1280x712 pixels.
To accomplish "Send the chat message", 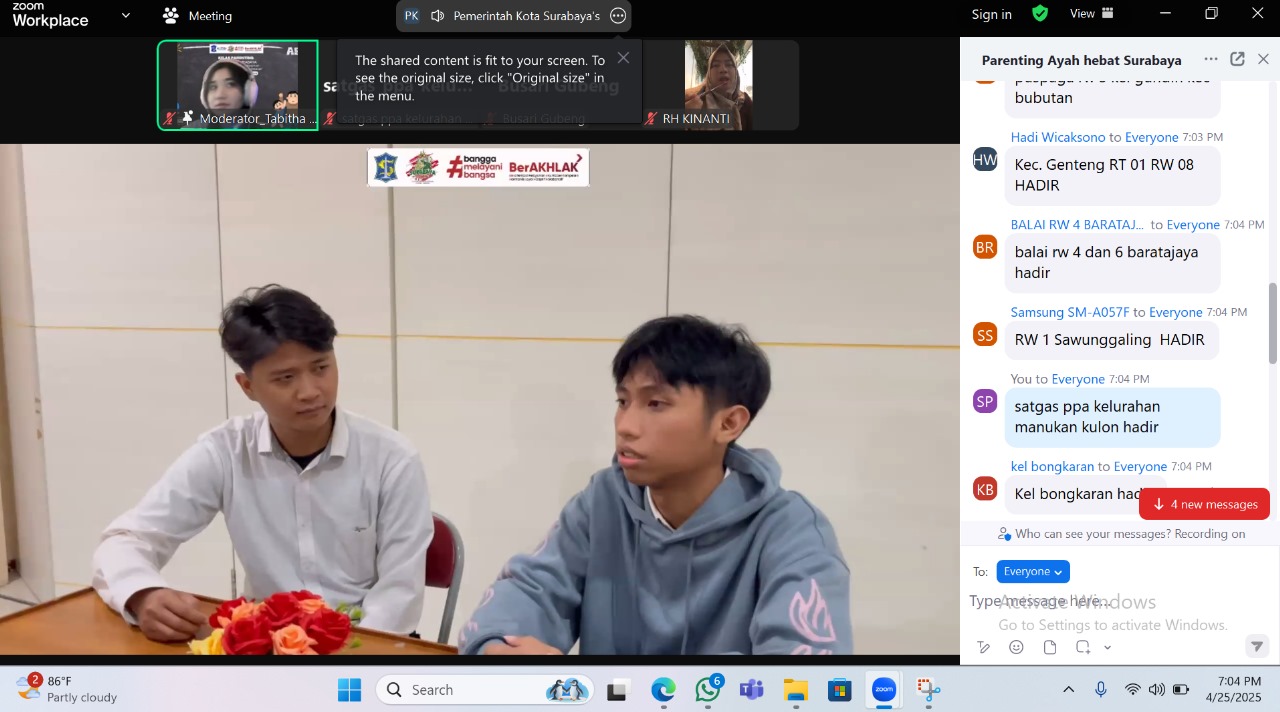I will click(1257, 646).
